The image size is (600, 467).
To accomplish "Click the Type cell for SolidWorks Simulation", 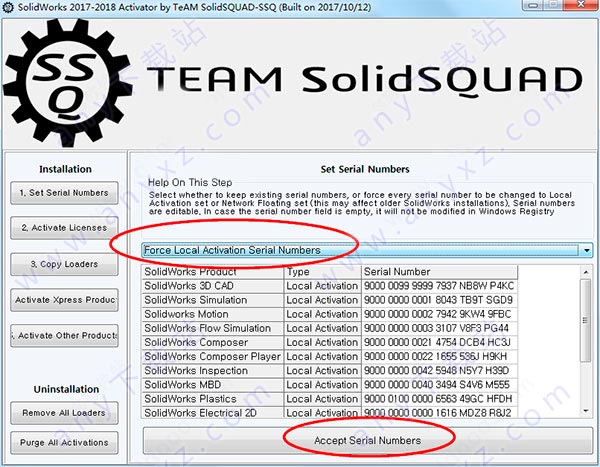I will 323,300.
